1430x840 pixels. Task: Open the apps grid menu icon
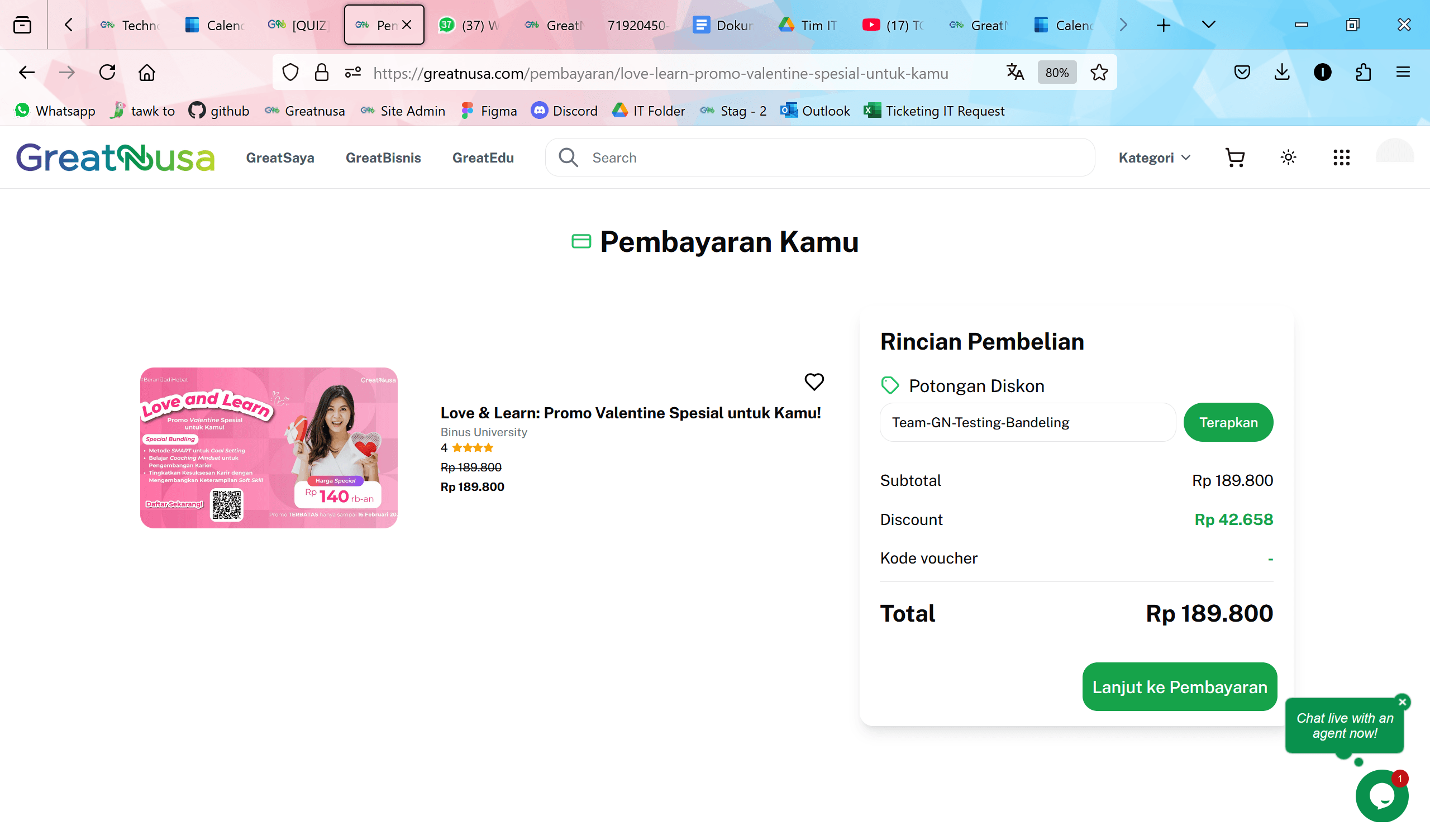point(1341,158)
